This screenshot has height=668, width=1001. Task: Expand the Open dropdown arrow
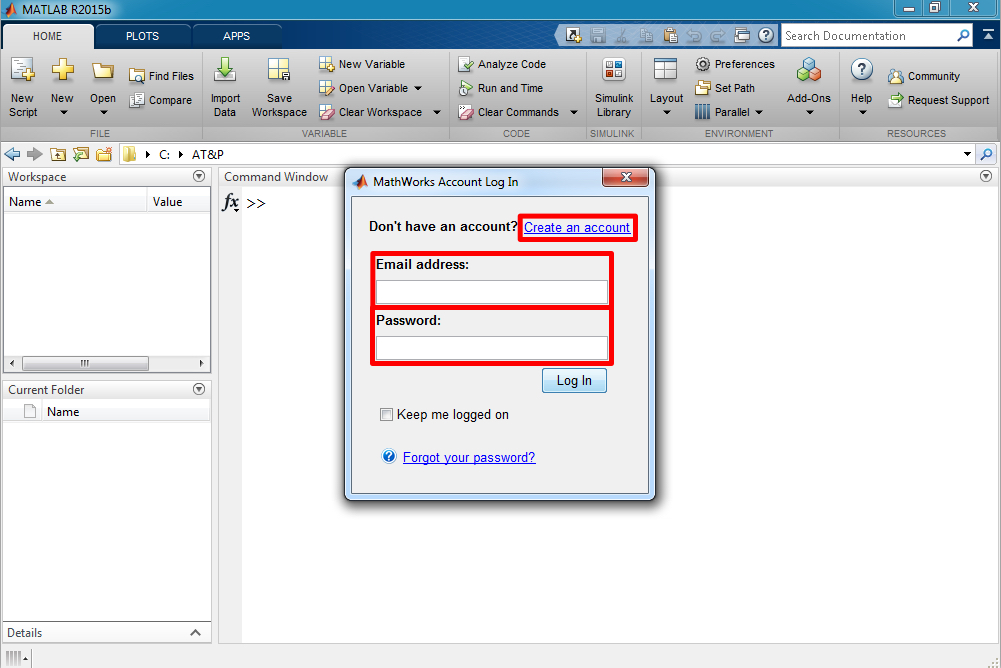click(x=103, y=112)
